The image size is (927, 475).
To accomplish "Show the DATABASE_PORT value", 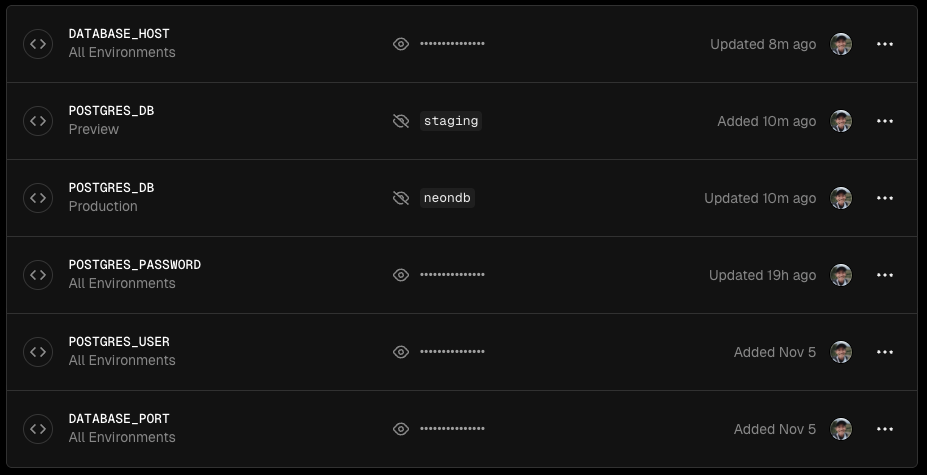I will (401, 429).
